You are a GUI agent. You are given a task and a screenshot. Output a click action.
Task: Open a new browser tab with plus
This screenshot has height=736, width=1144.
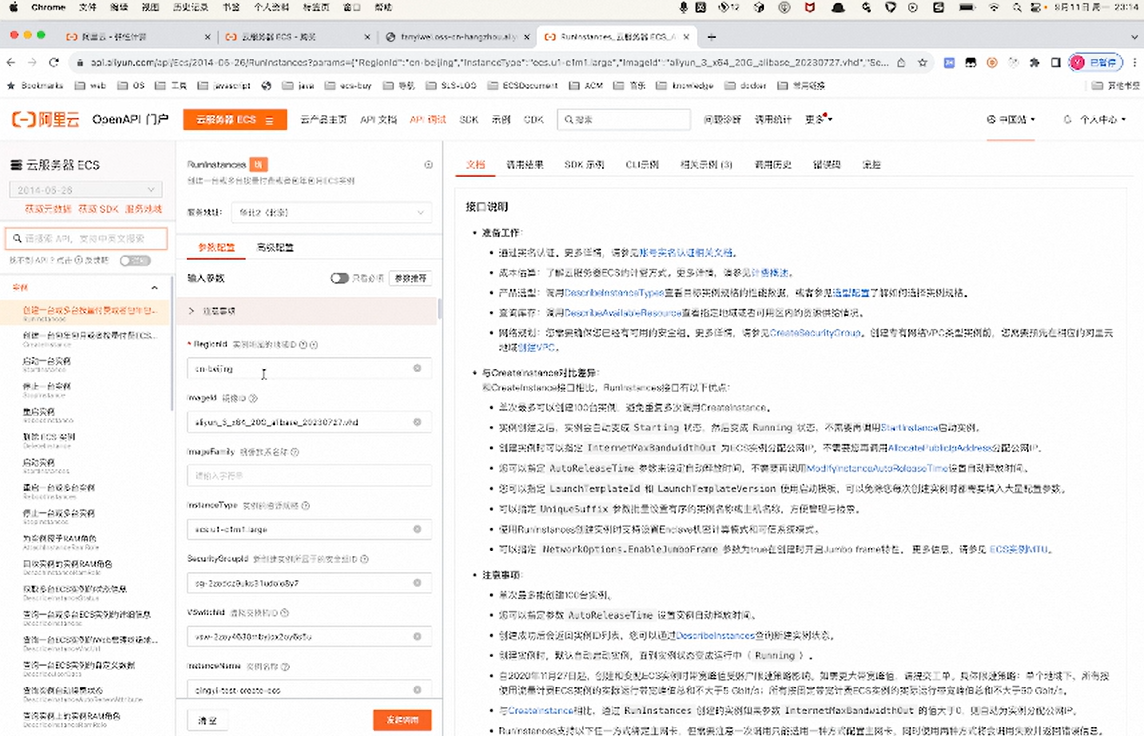point(711,36)
